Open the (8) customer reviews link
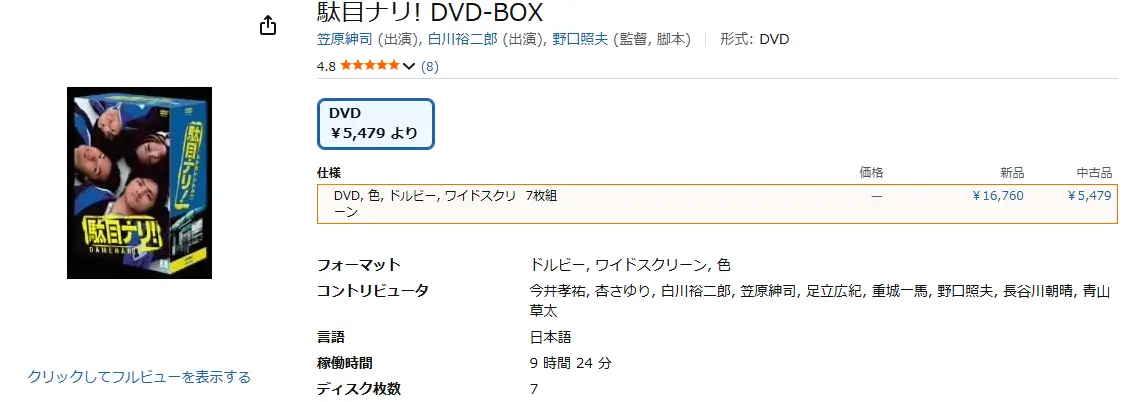1129x402 pixels. (430, 67)
